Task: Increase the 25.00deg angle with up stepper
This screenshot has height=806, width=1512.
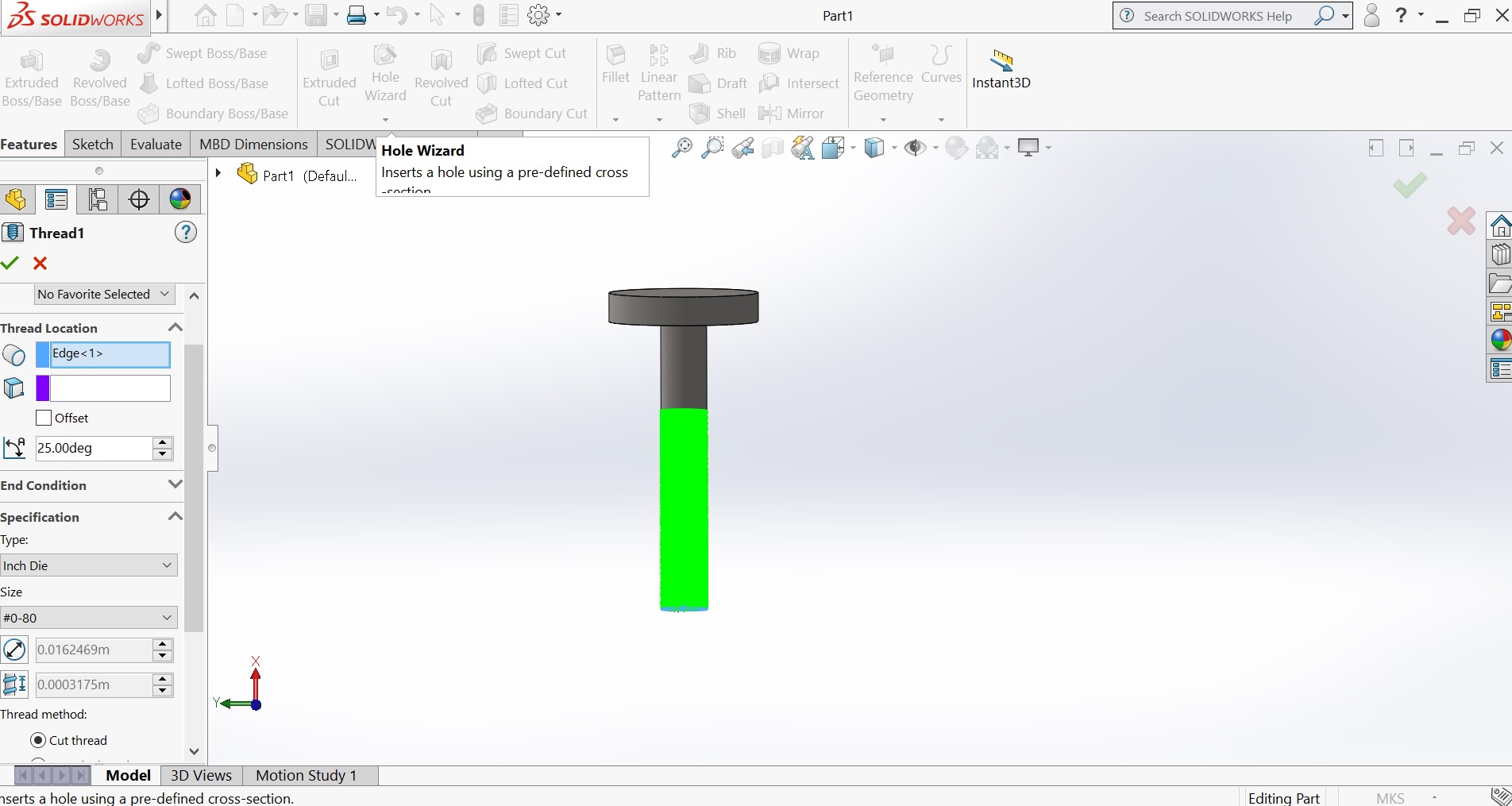Action: pyautogui.click(x=163, y=442)
